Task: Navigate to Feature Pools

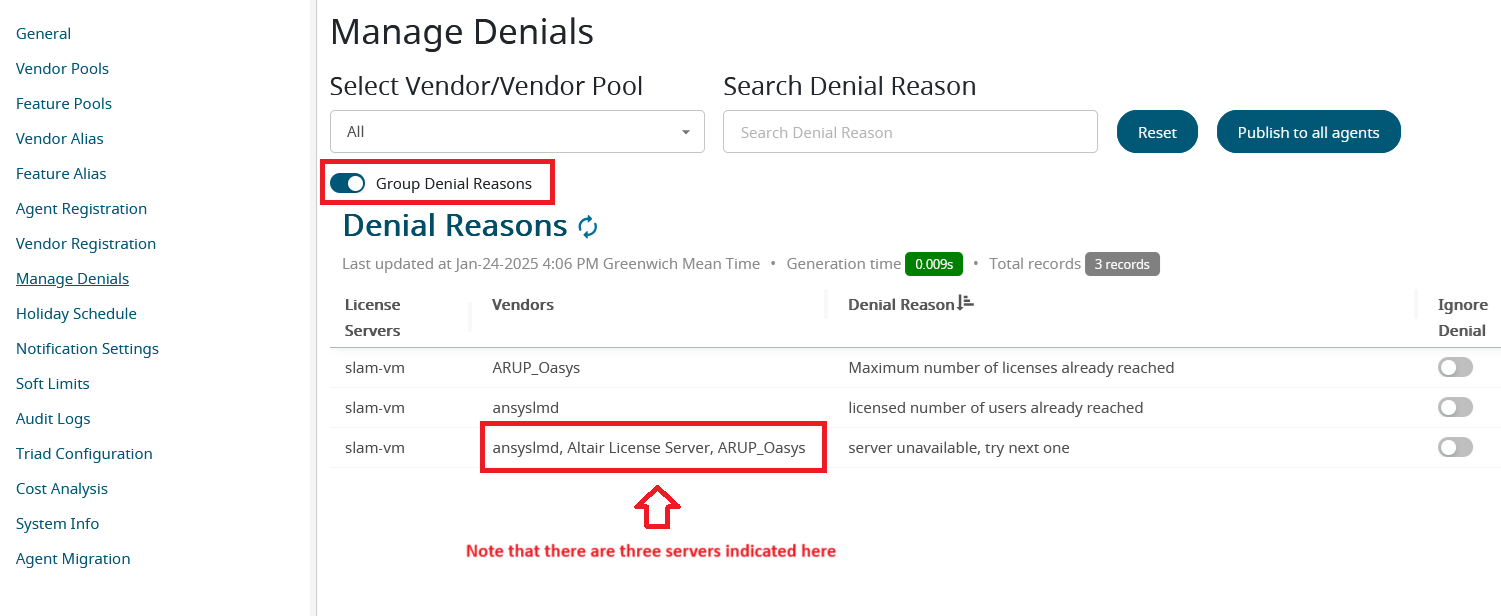Action: (64, 104)
